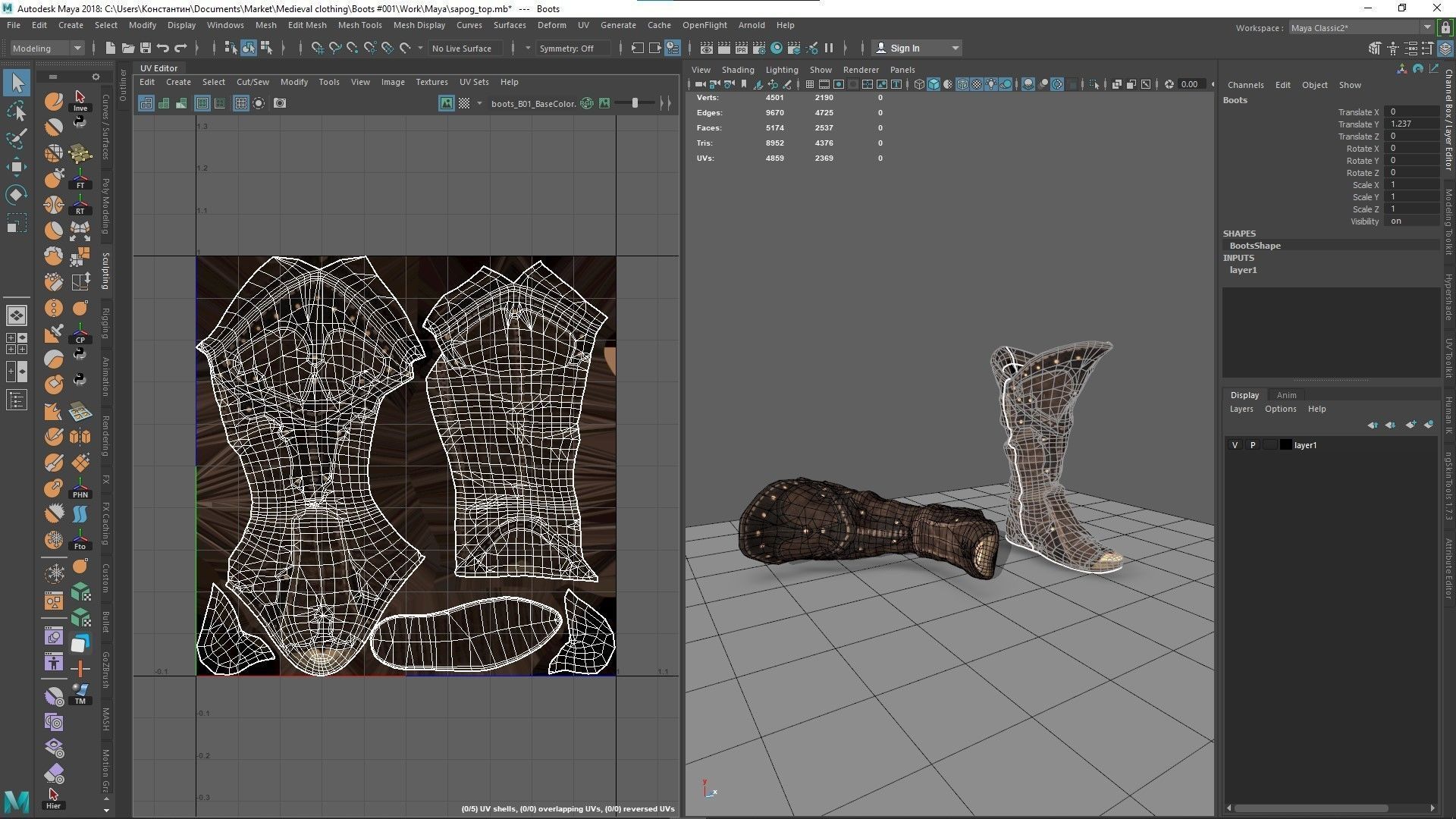Open the Modeling menu set dropdown
The height and width of the screenshot is (819, 1456).
(x=47, y=48)
